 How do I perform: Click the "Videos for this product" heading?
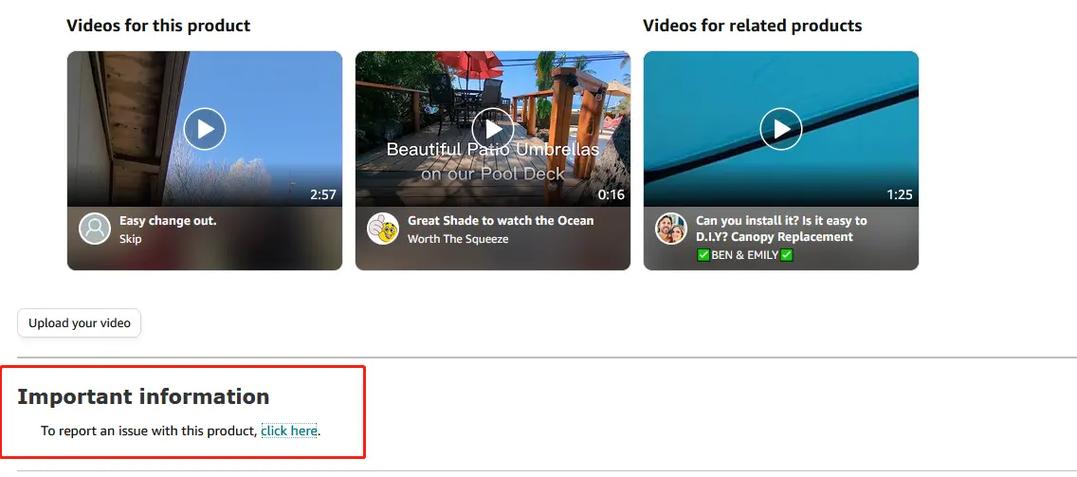tap(159, 26)
